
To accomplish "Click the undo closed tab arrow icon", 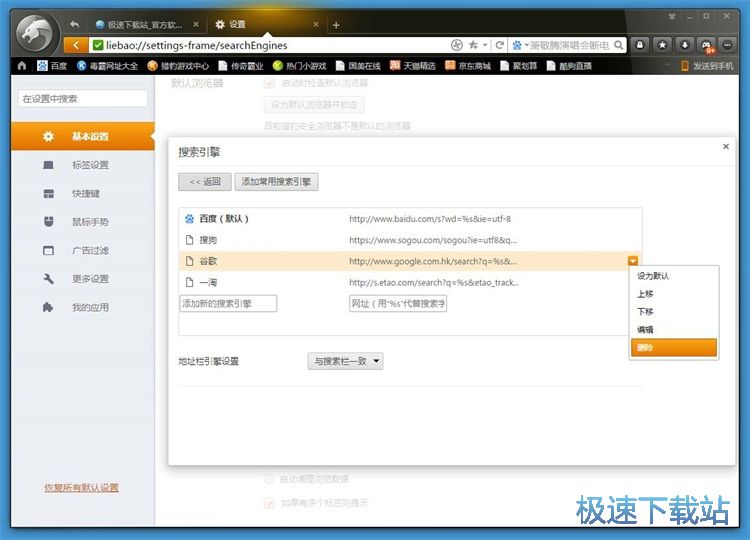I will click(x=74, y=24).
